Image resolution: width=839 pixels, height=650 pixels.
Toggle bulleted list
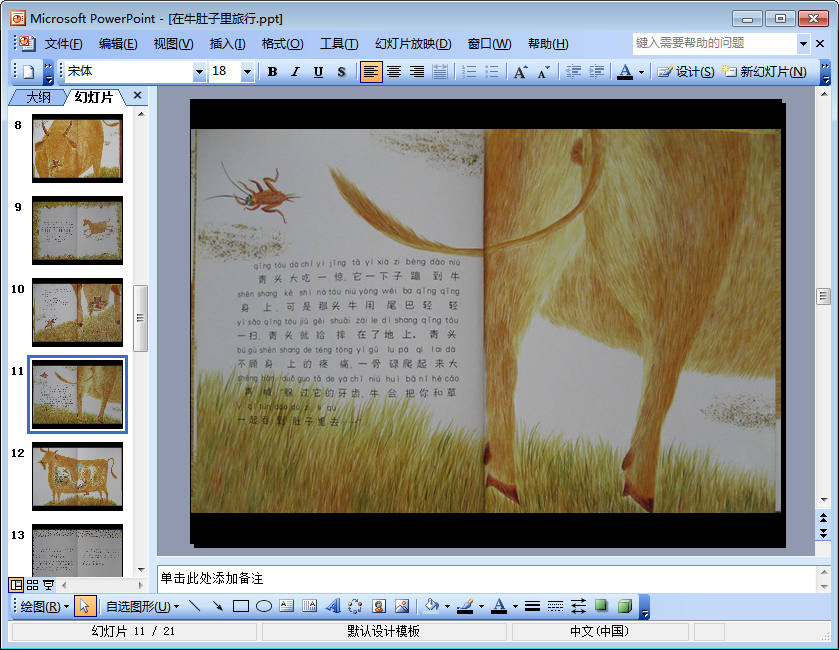(x=492, y=72)
